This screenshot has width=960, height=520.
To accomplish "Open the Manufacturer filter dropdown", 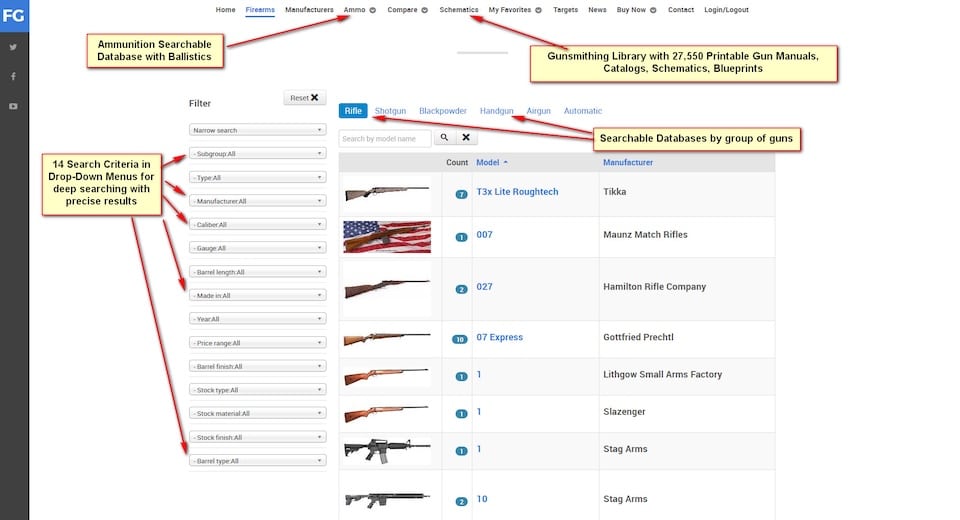I will tap(257, 201).
